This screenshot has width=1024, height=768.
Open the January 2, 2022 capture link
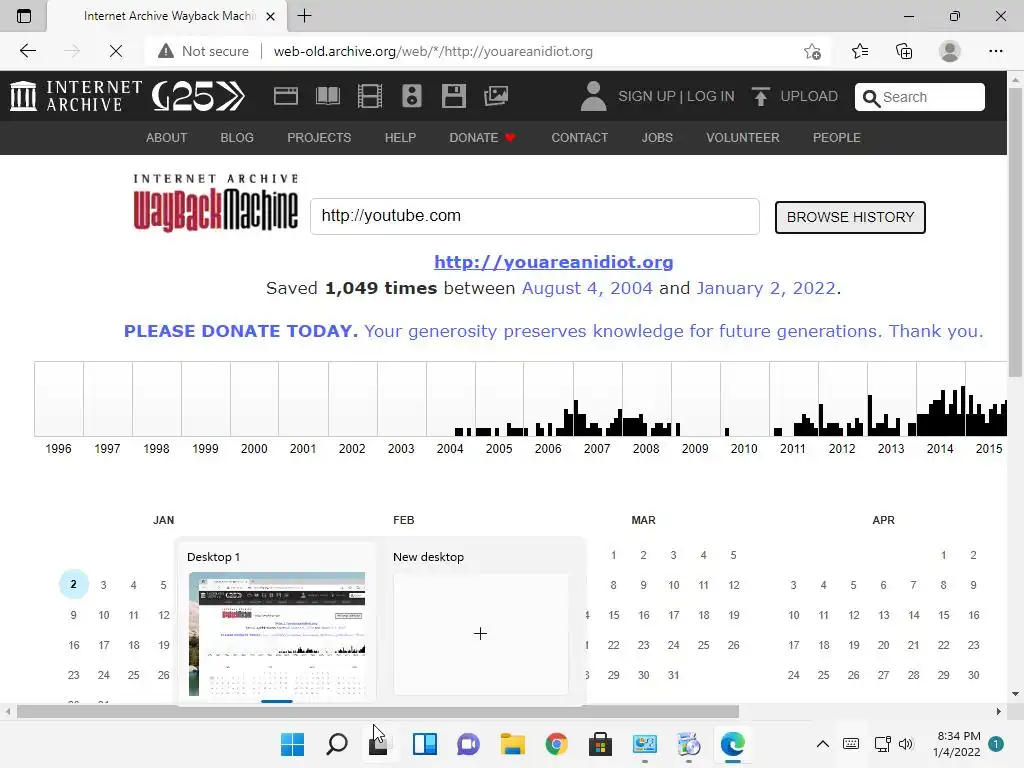pos(766,288)
